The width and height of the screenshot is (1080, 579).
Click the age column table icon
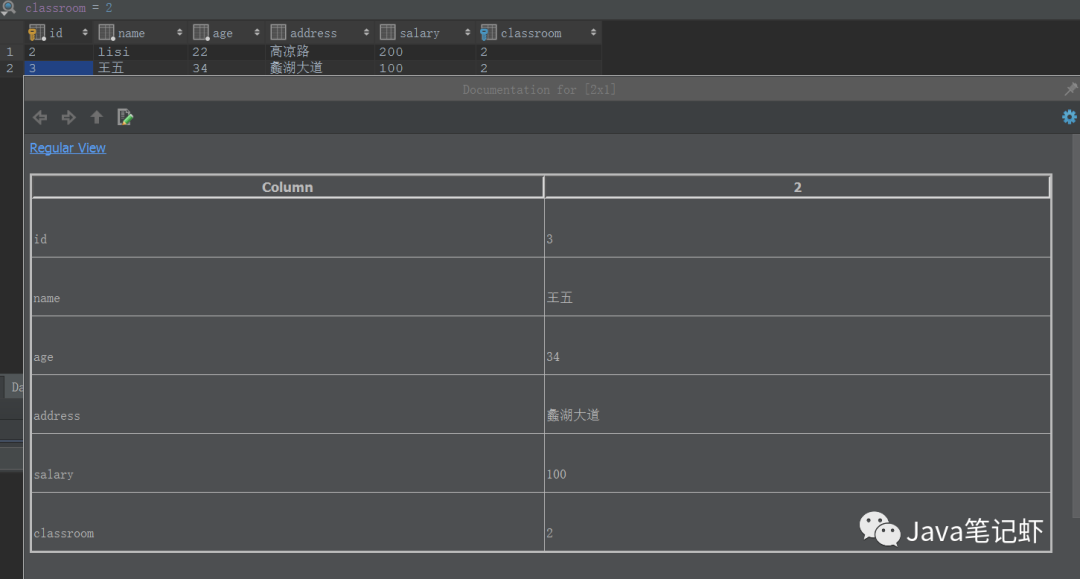[x=200, y=32]
